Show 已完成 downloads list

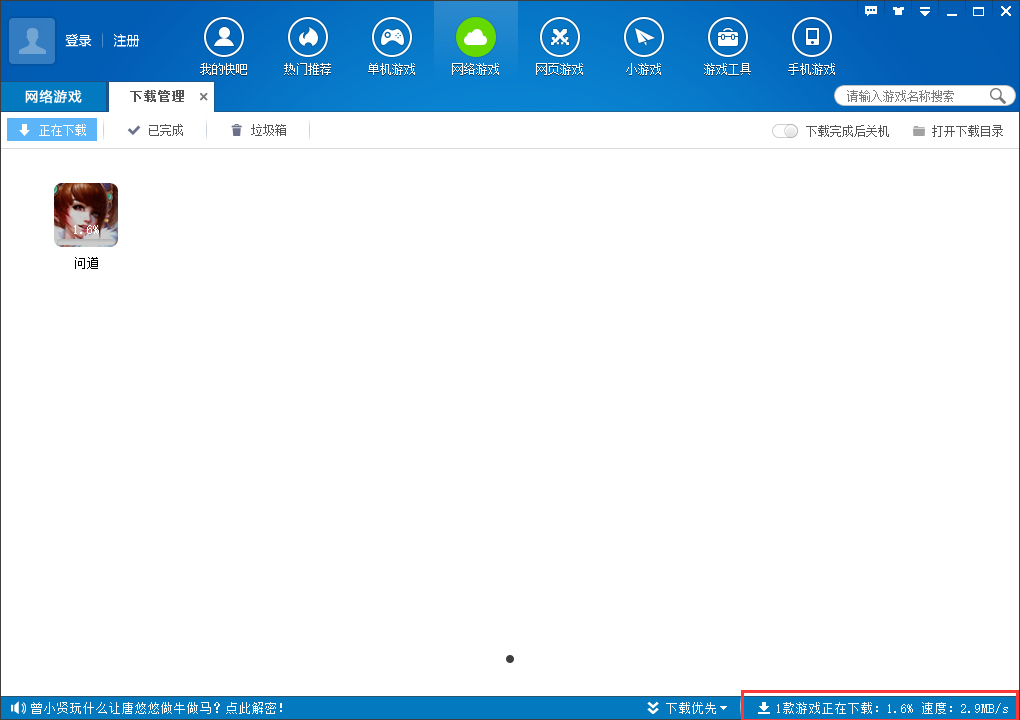pyautogui.click(x=155, y=130)
